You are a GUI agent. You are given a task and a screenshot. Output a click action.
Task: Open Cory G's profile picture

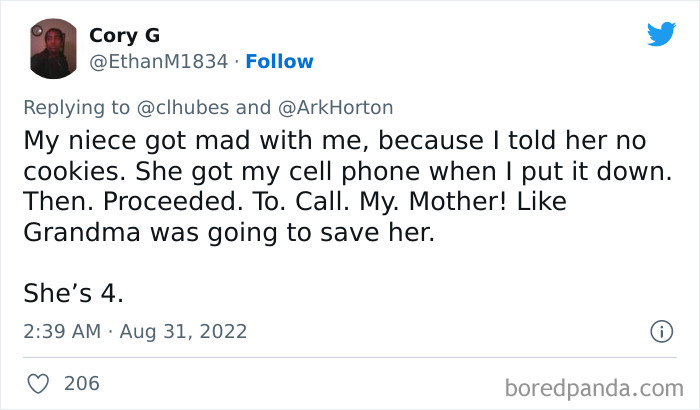tap(53, 49)
